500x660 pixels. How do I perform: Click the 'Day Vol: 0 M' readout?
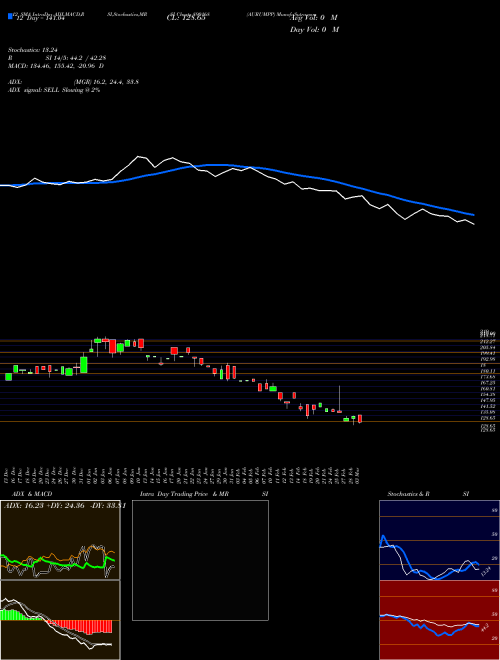point(314,30)
